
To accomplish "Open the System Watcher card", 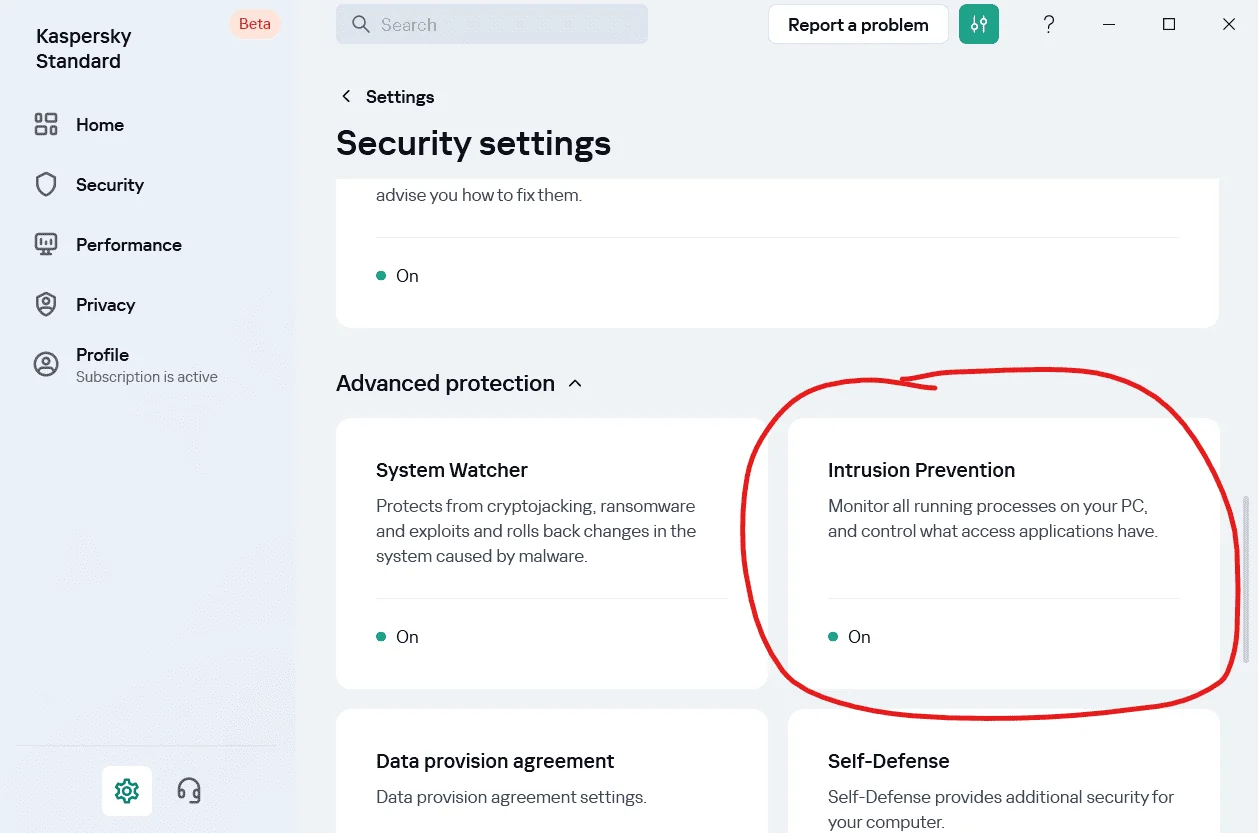I will coord(552,553).
